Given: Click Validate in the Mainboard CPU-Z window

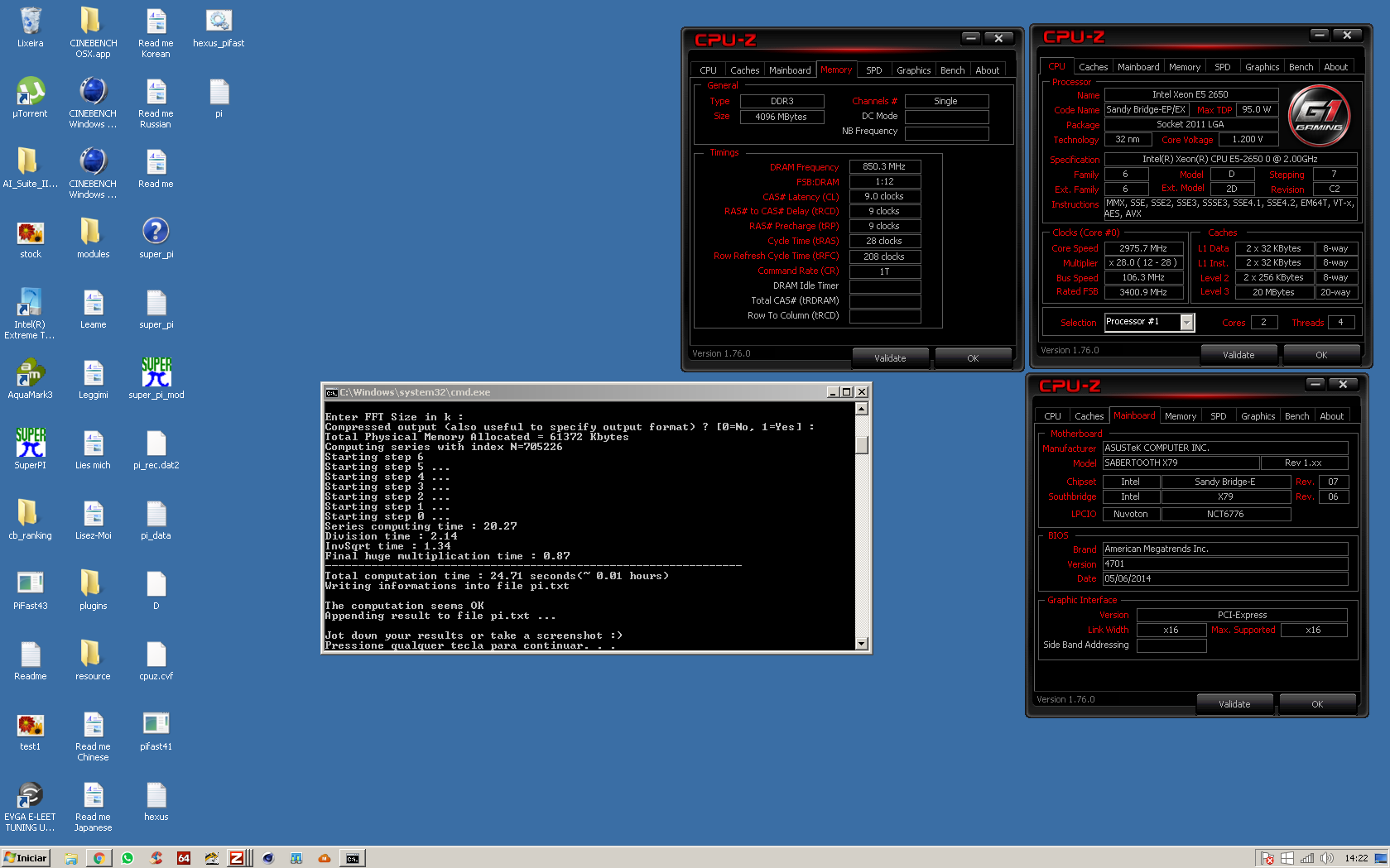Looking at the screenshot, I should [x=1234, y=704].
